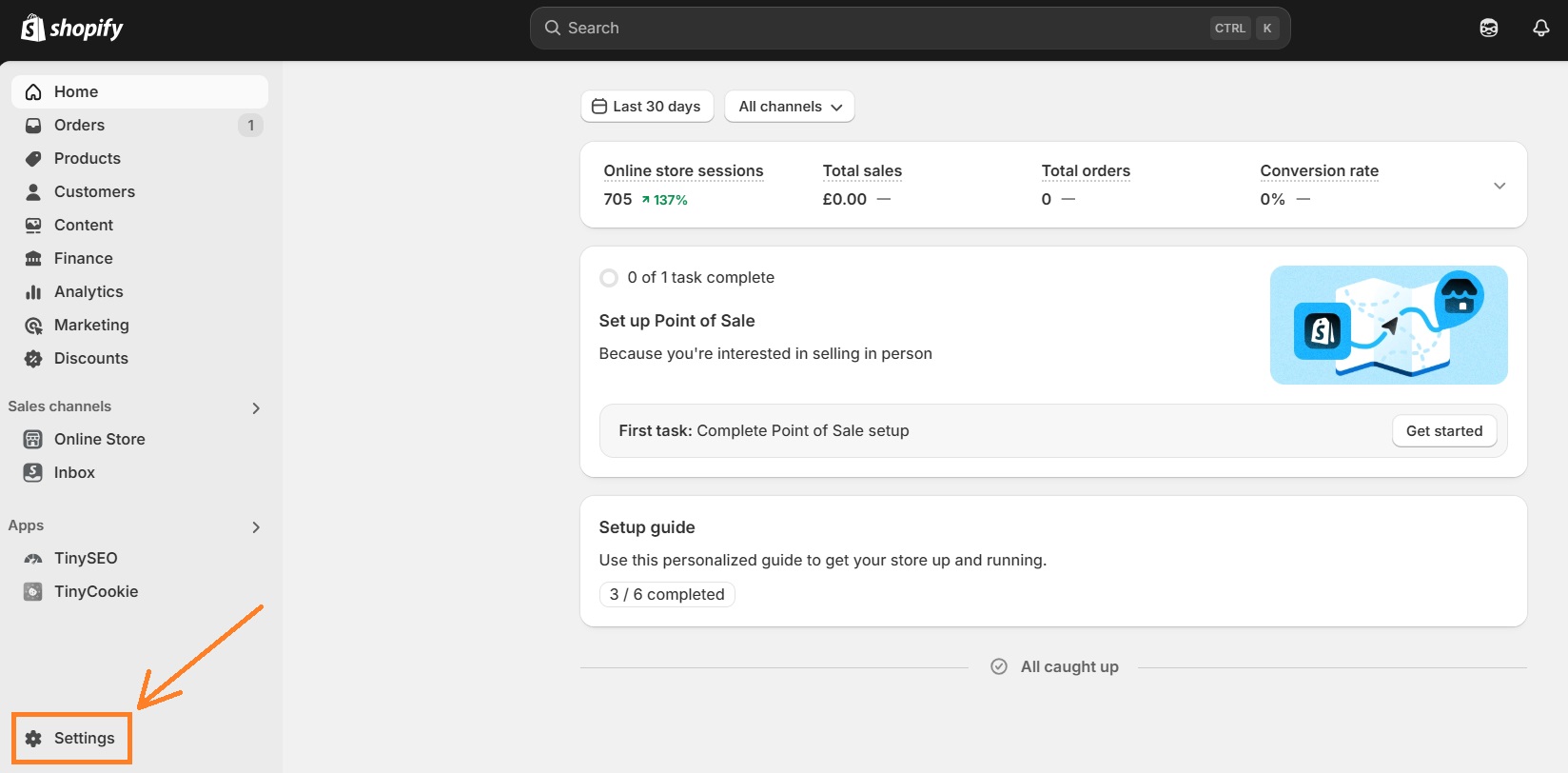The image size is (1568, 773).
Task: Open the notifications bell
Action: [x=1540, y=28]
